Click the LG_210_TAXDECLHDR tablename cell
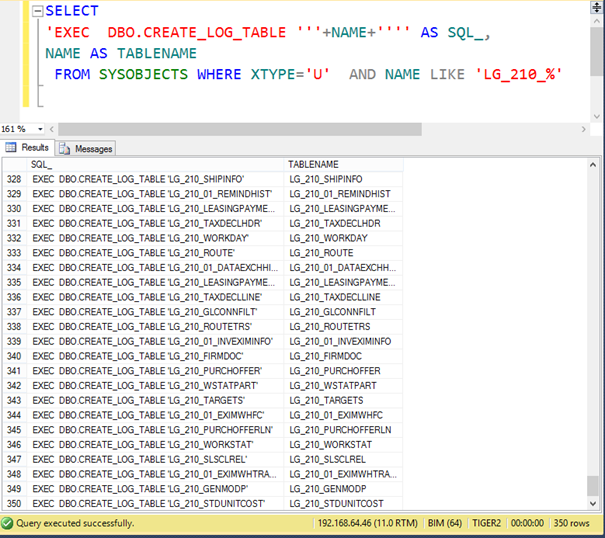The width and height of the screenshot is (605, 538). 343,223
